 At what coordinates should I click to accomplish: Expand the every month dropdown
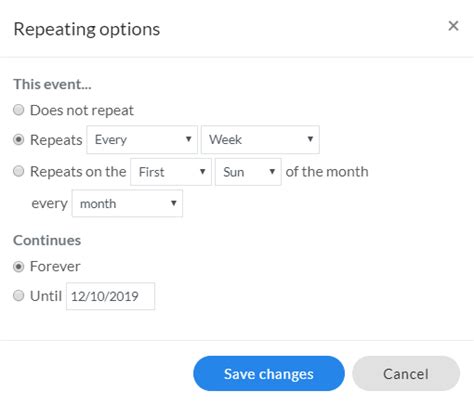127,203
